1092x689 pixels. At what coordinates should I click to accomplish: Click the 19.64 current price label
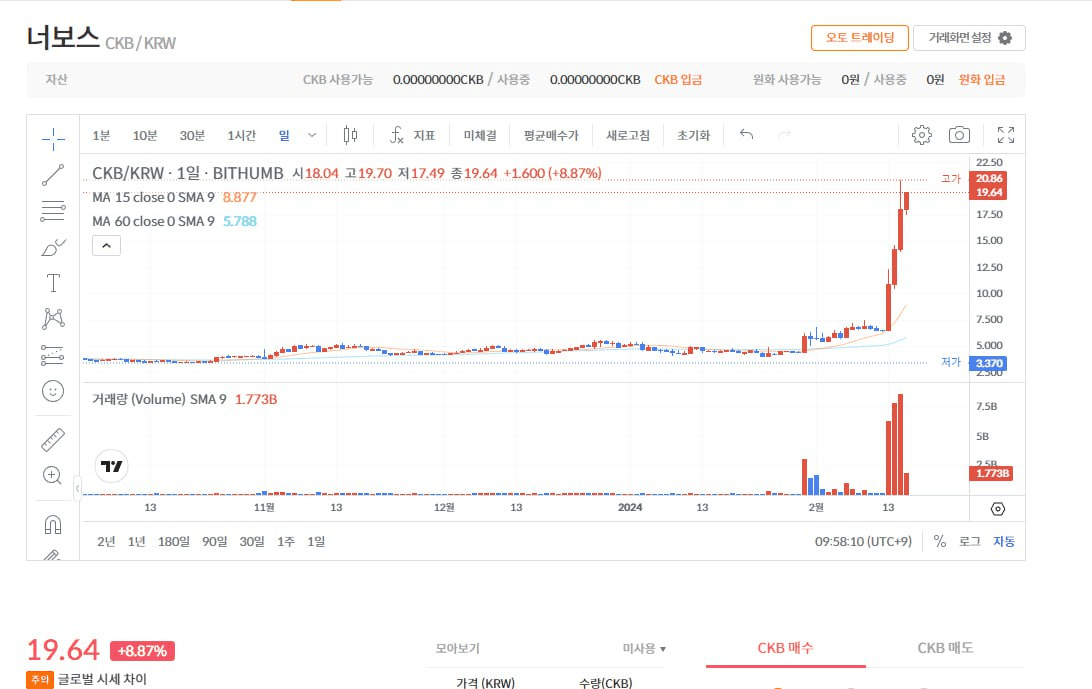(988, 192)
